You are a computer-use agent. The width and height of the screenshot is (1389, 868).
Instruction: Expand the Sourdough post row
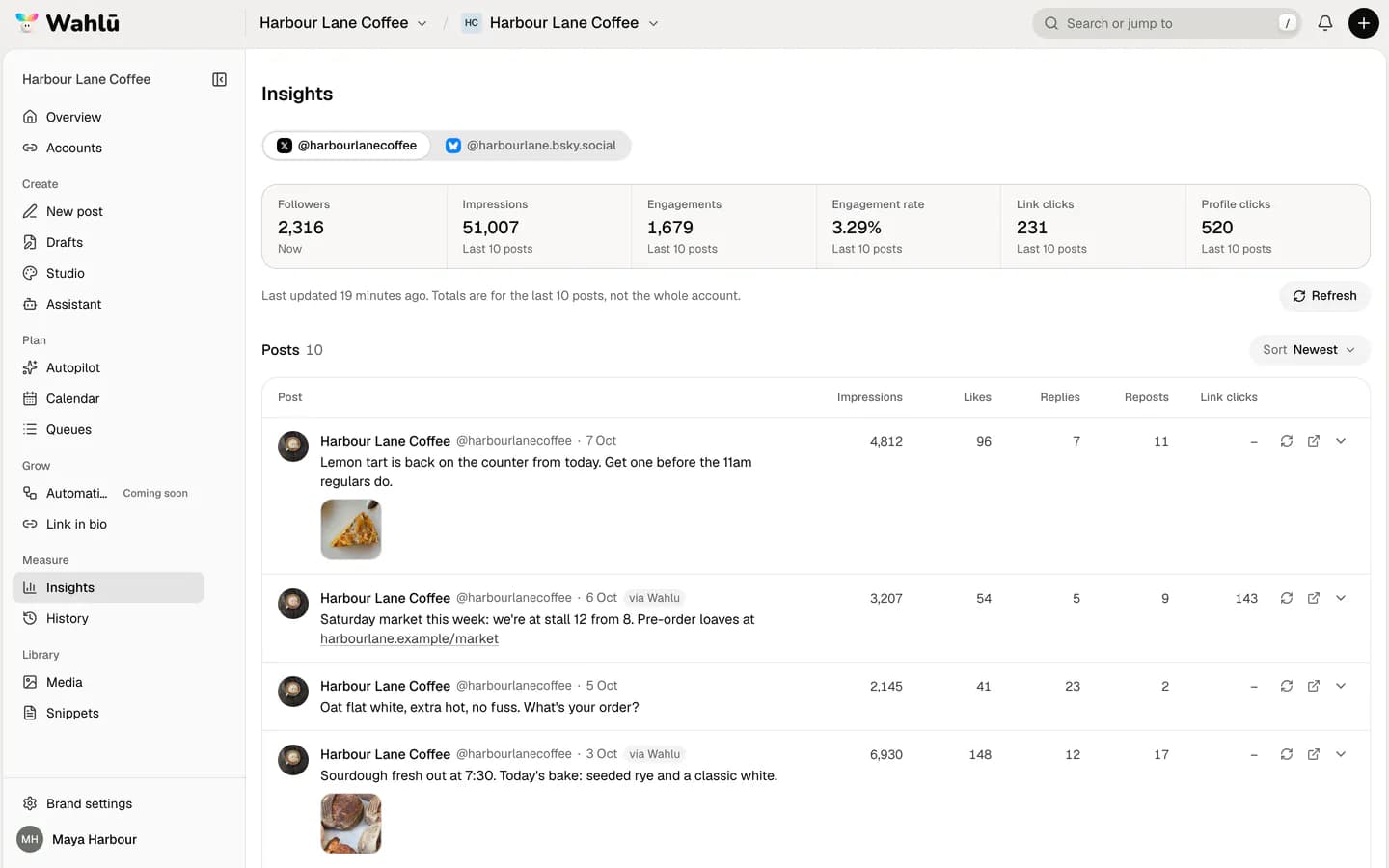pos(1341,754)
